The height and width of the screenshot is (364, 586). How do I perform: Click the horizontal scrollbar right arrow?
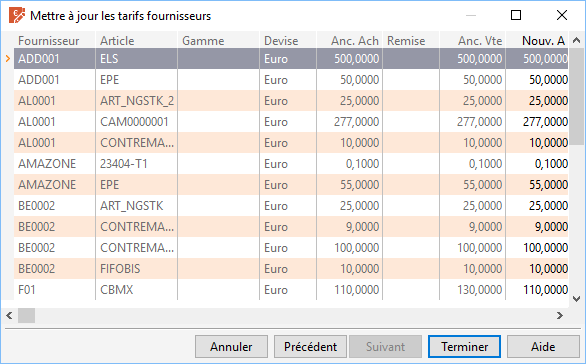point(559,316)
